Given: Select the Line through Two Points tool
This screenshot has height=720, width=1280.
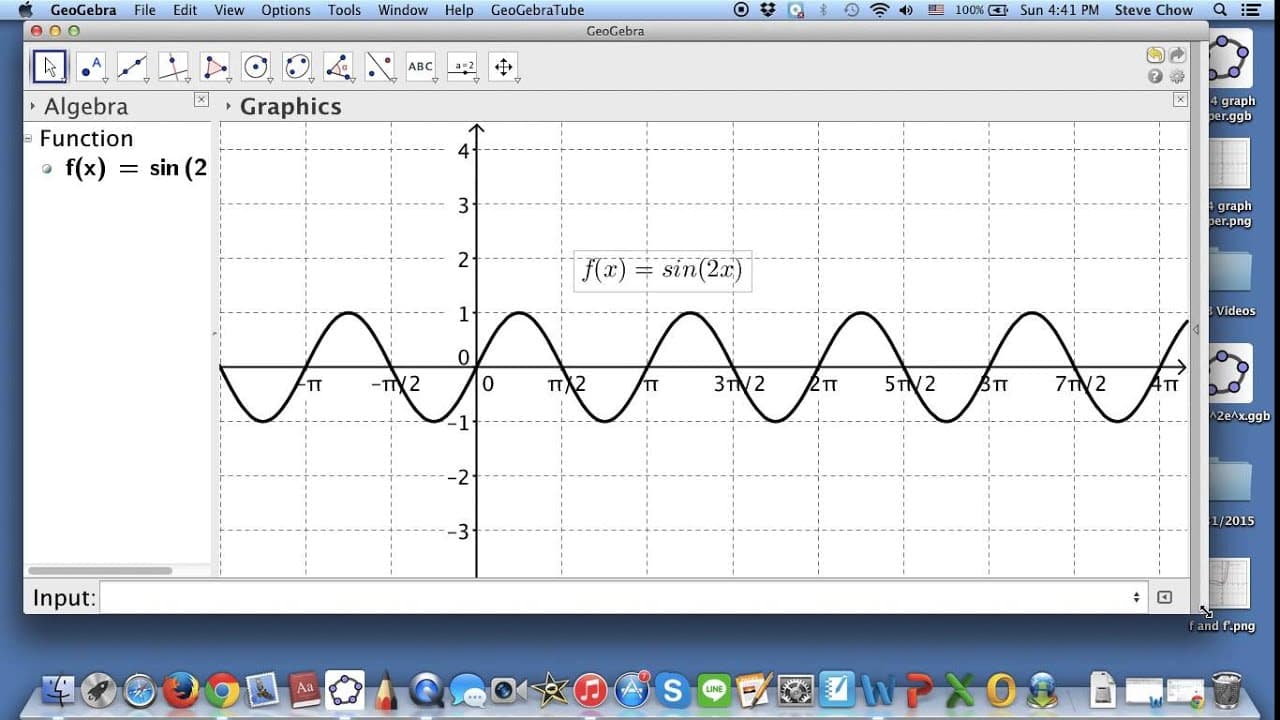Looking at the screenshot, I should tap(132, 67).
